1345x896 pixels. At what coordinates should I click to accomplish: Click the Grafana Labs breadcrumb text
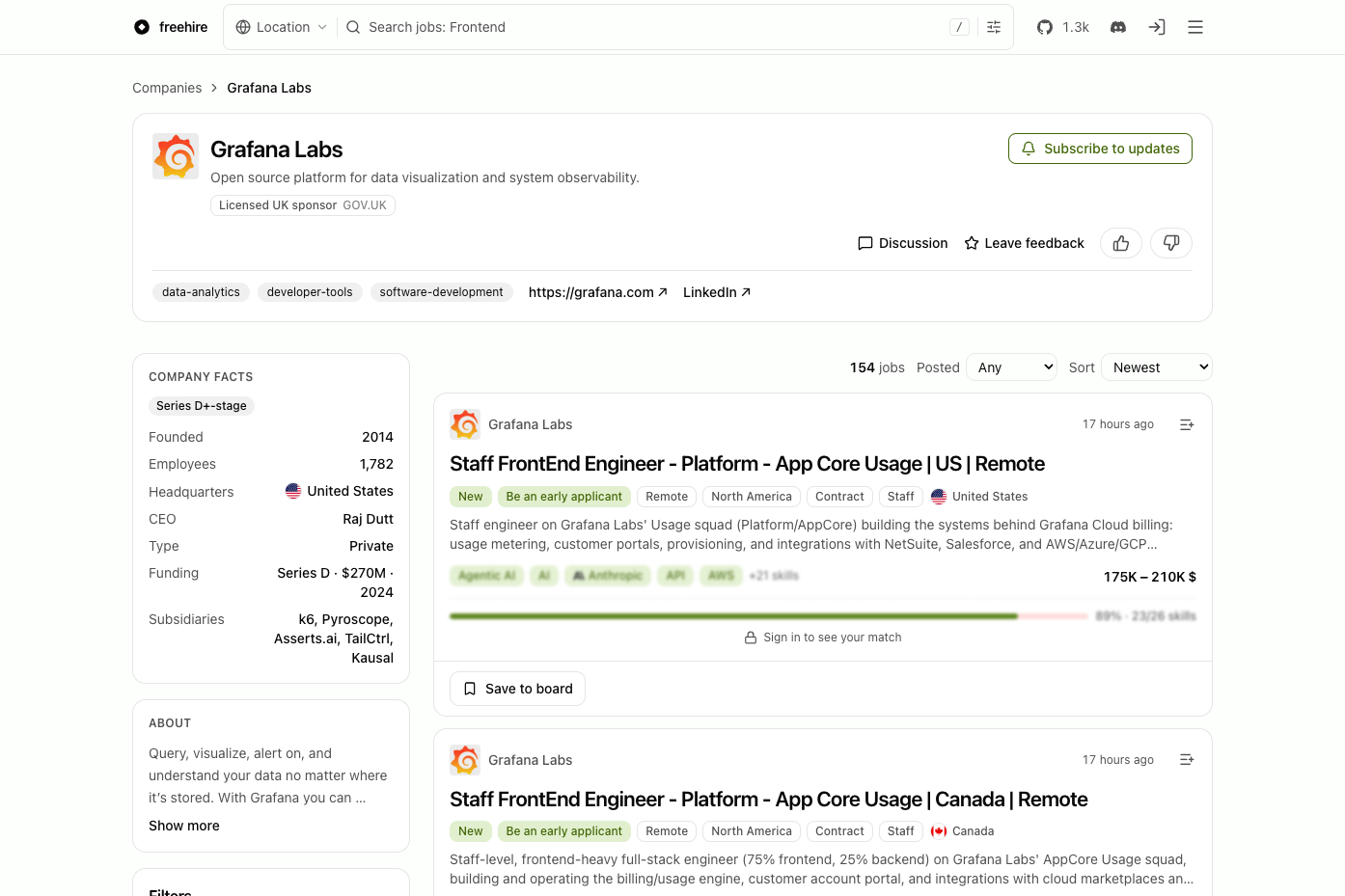[269, 88]
